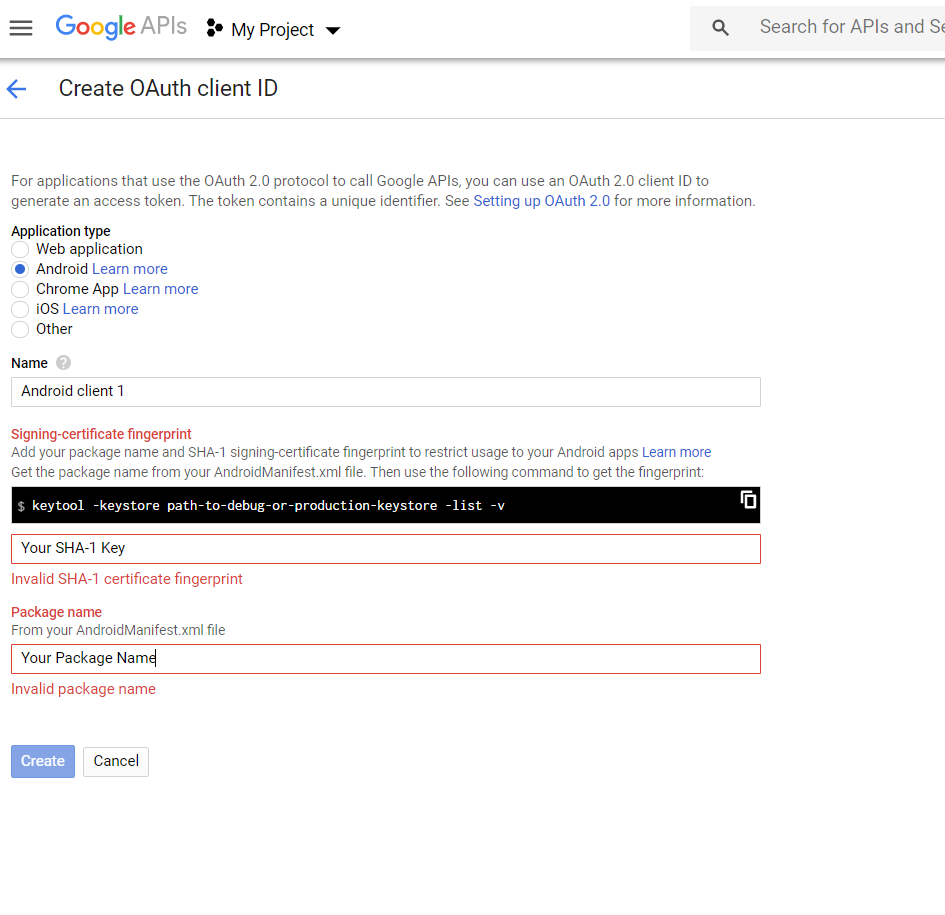Select the Chrome App radio button

pyautogui.click(x=20, y=289)
